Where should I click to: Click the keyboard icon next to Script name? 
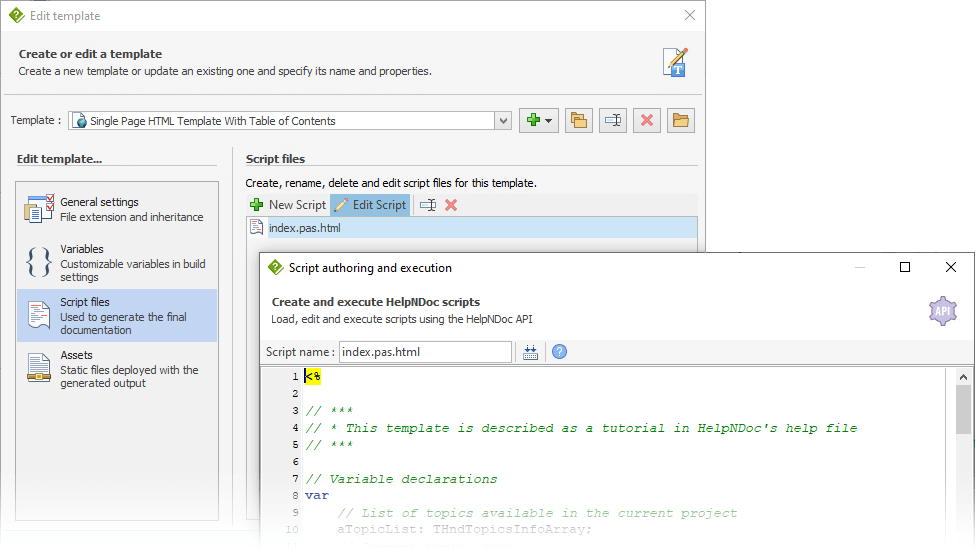pyautogui.click(x=530, y=352)
